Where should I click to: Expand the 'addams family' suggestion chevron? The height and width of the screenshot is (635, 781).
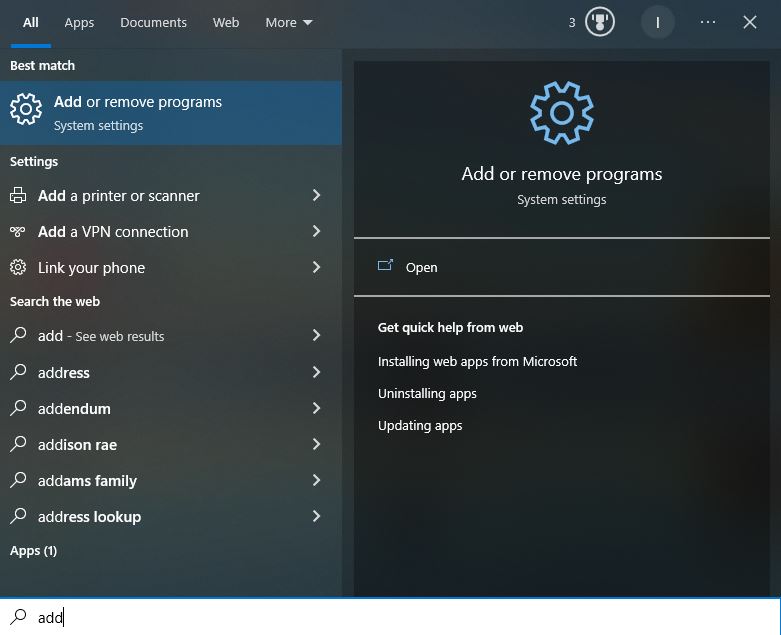point(316,480)
